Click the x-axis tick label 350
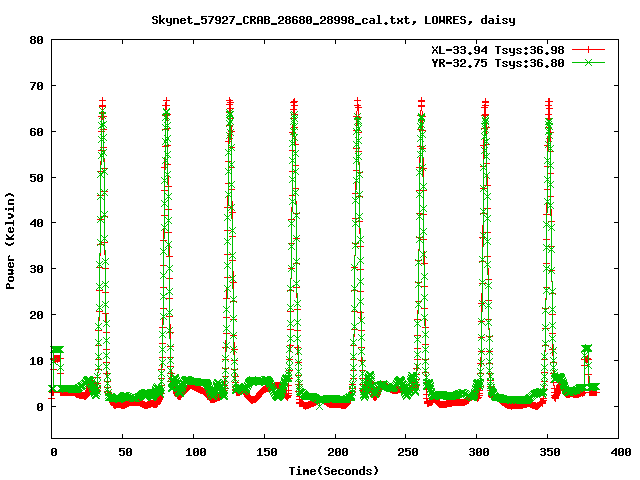Image resolution: width=640 pixels, height=480 pixels. (x=550, y=452)
